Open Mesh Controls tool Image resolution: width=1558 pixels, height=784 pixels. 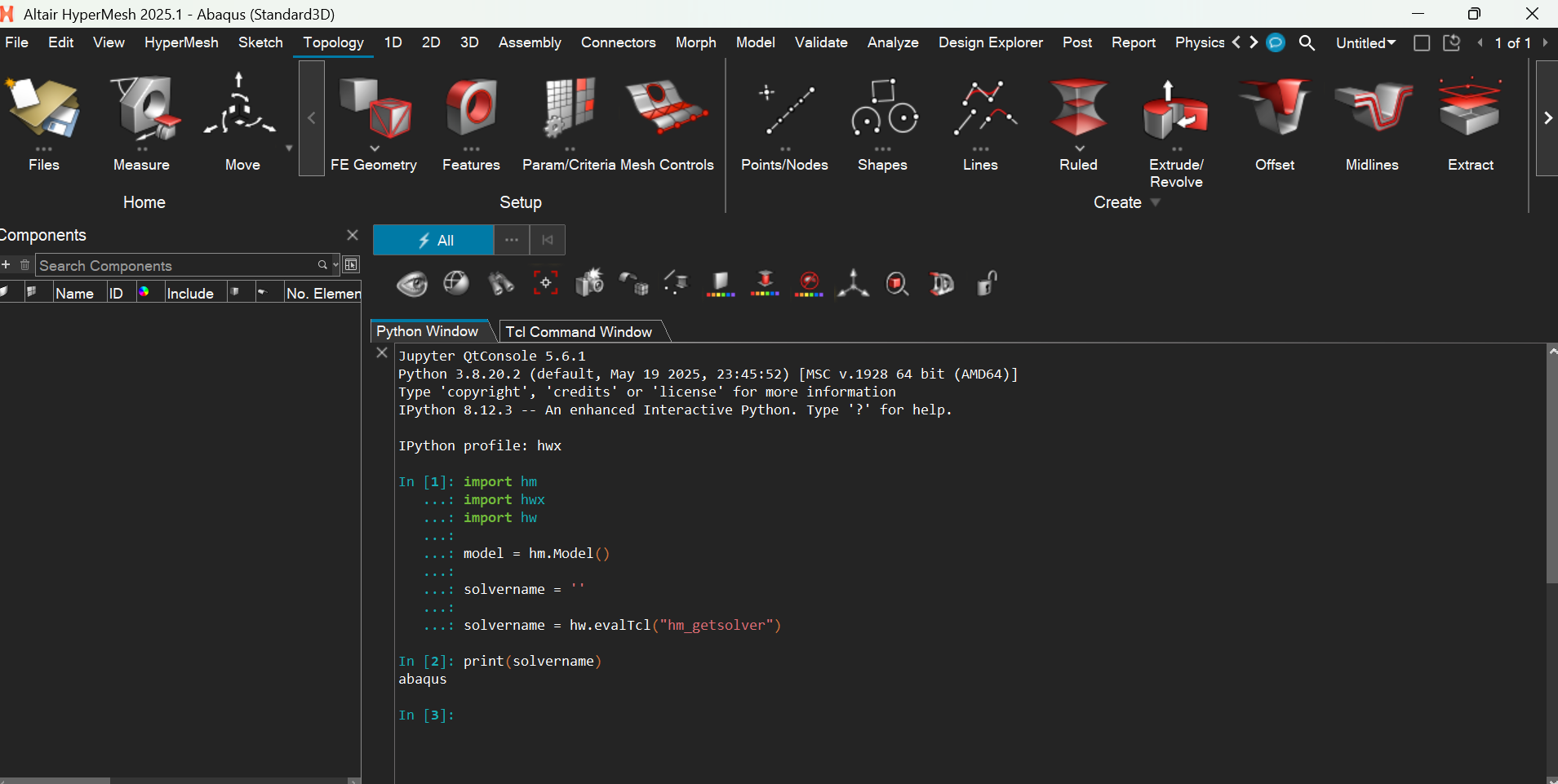(x=665, y=108)
